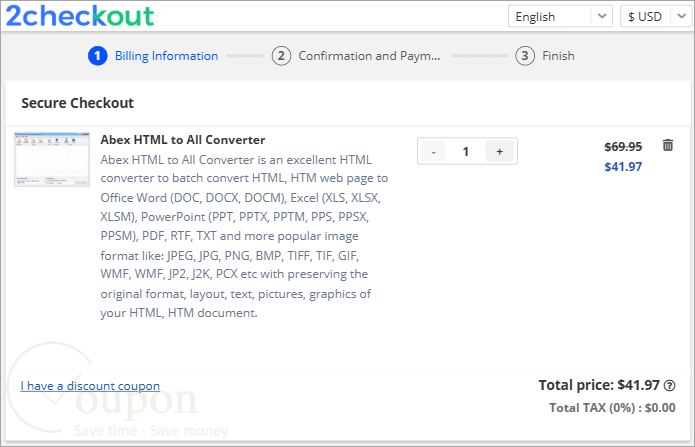This screenshot has height=447, width=695.
Task: Click the total price help question mark icon
Action: (x=669, y=386)
